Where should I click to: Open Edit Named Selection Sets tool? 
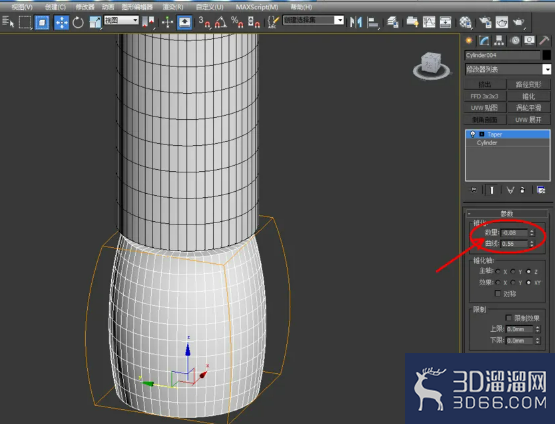[x=273, y=22]
